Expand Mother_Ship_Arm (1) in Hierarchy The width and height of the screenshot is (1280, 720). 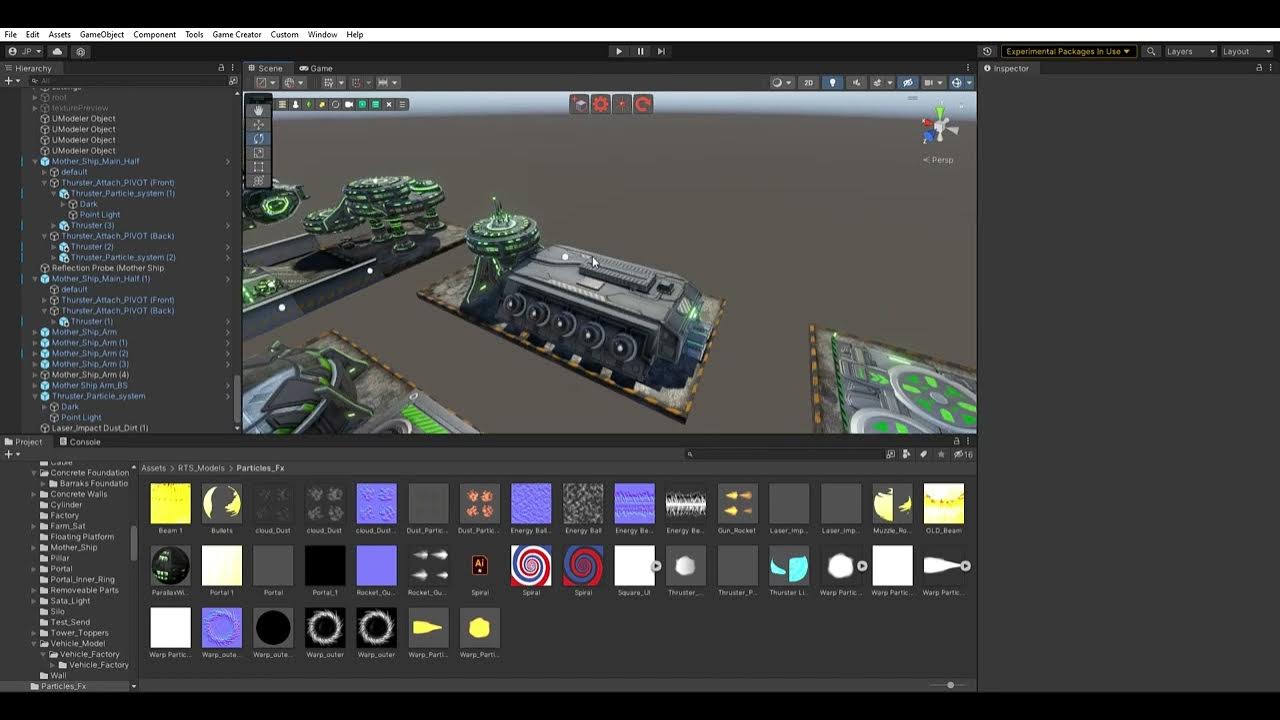click(35, 343)
